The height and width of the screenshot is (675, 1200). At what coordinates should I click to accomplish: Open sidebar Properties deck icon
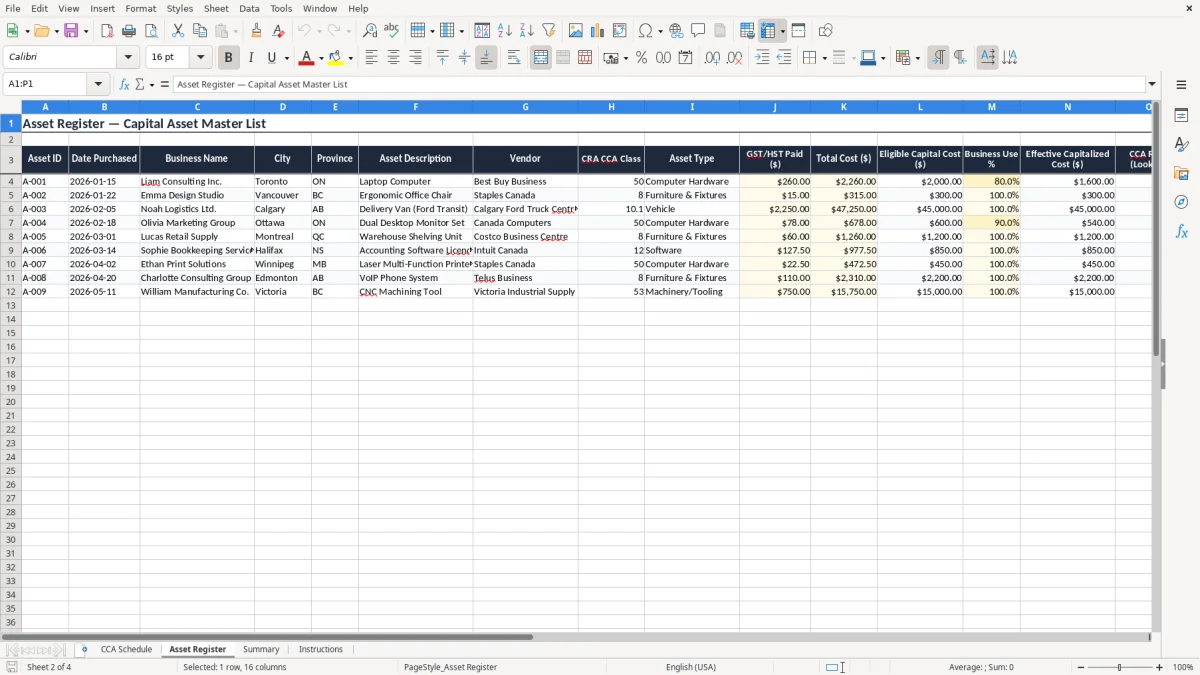click(x=1181, y=116)
